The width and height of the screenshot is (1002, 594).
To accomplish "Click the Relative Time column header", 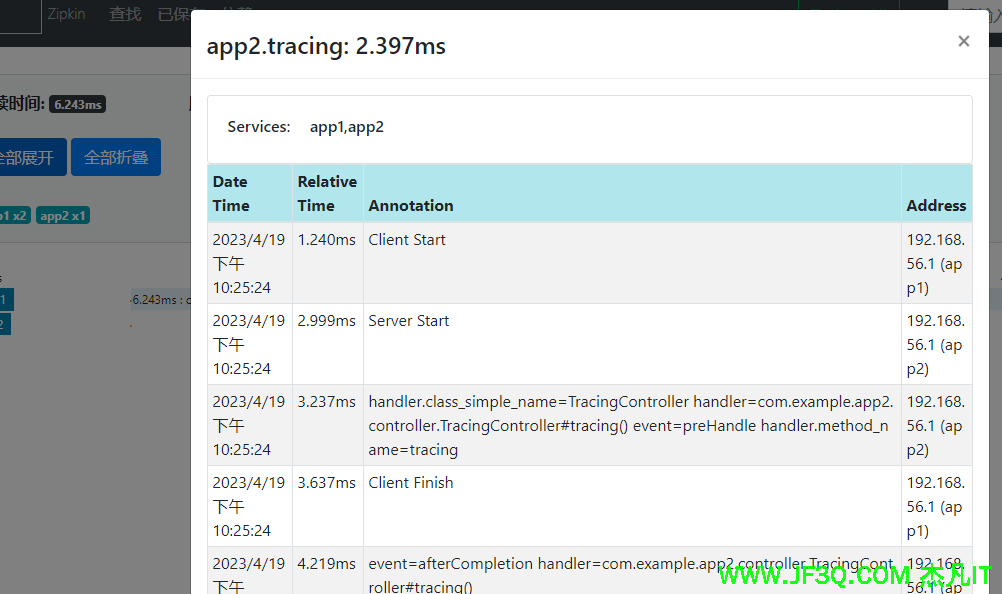I will pyautogui.click(x=327, y=193).
